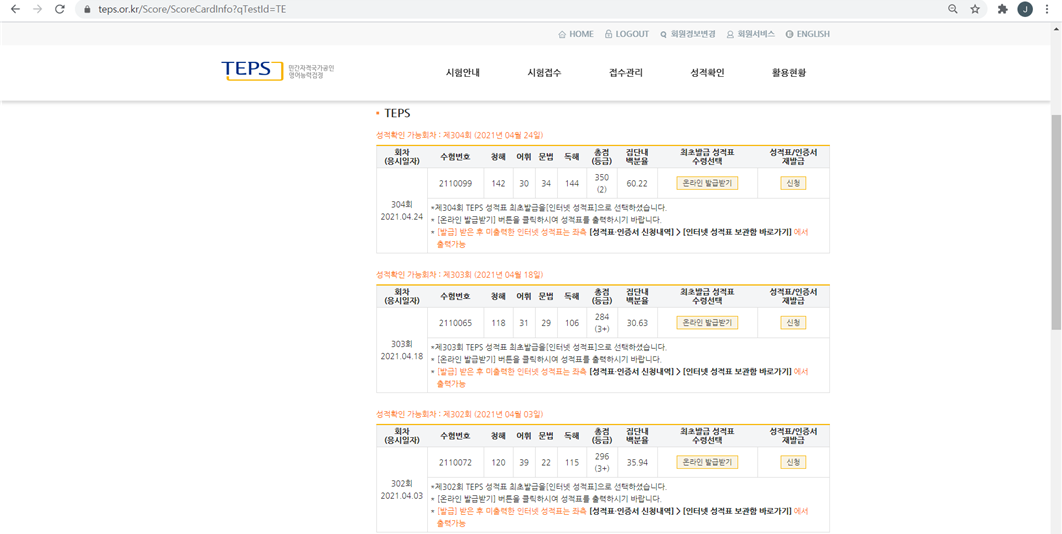Bookmark this page with the star icon
Image resolution: width=1062 pixels, height=534 pixels.
(975, 9)
